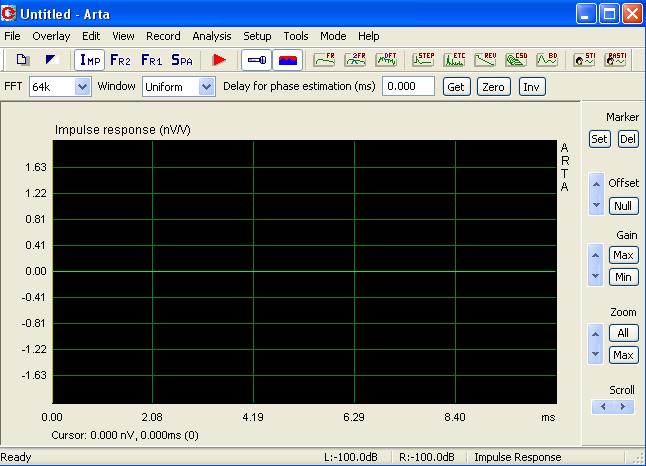Start recording with the red play arrow
646x466 pixels.
coord(219,60)
